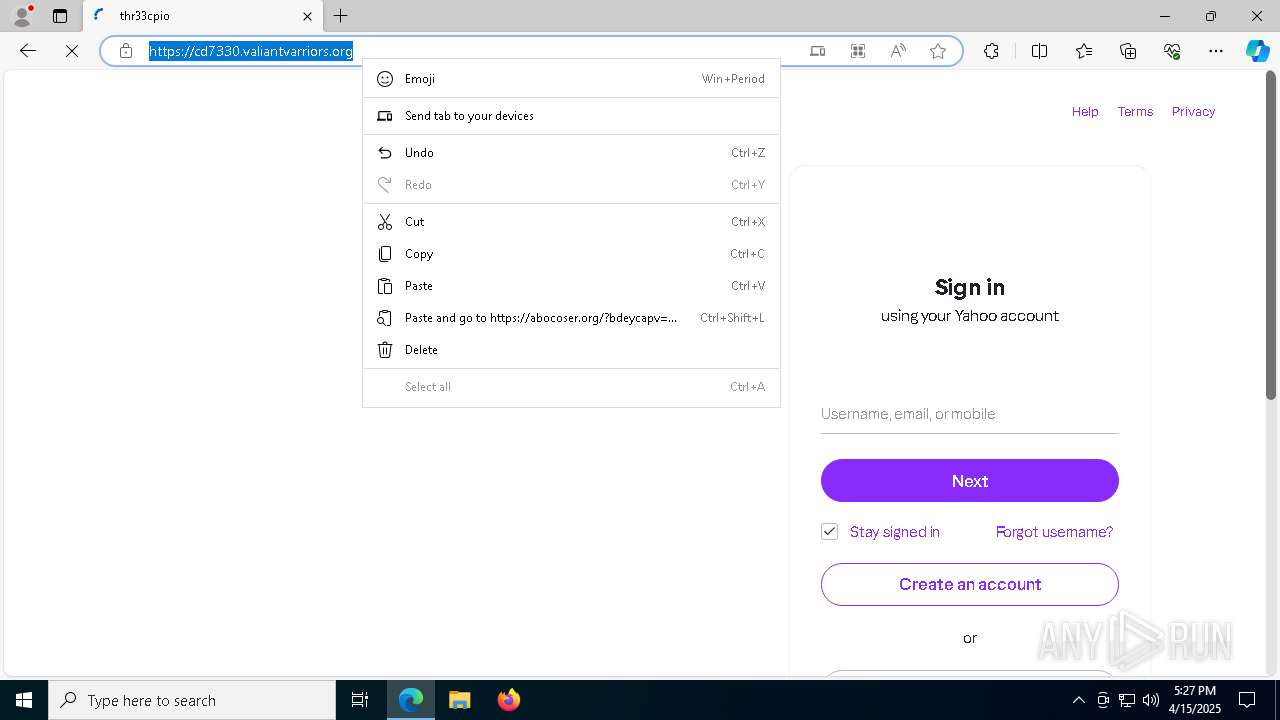1280x720 pixels.
Task: Select Cut in the context menu
Action: [x=571, y=222]
